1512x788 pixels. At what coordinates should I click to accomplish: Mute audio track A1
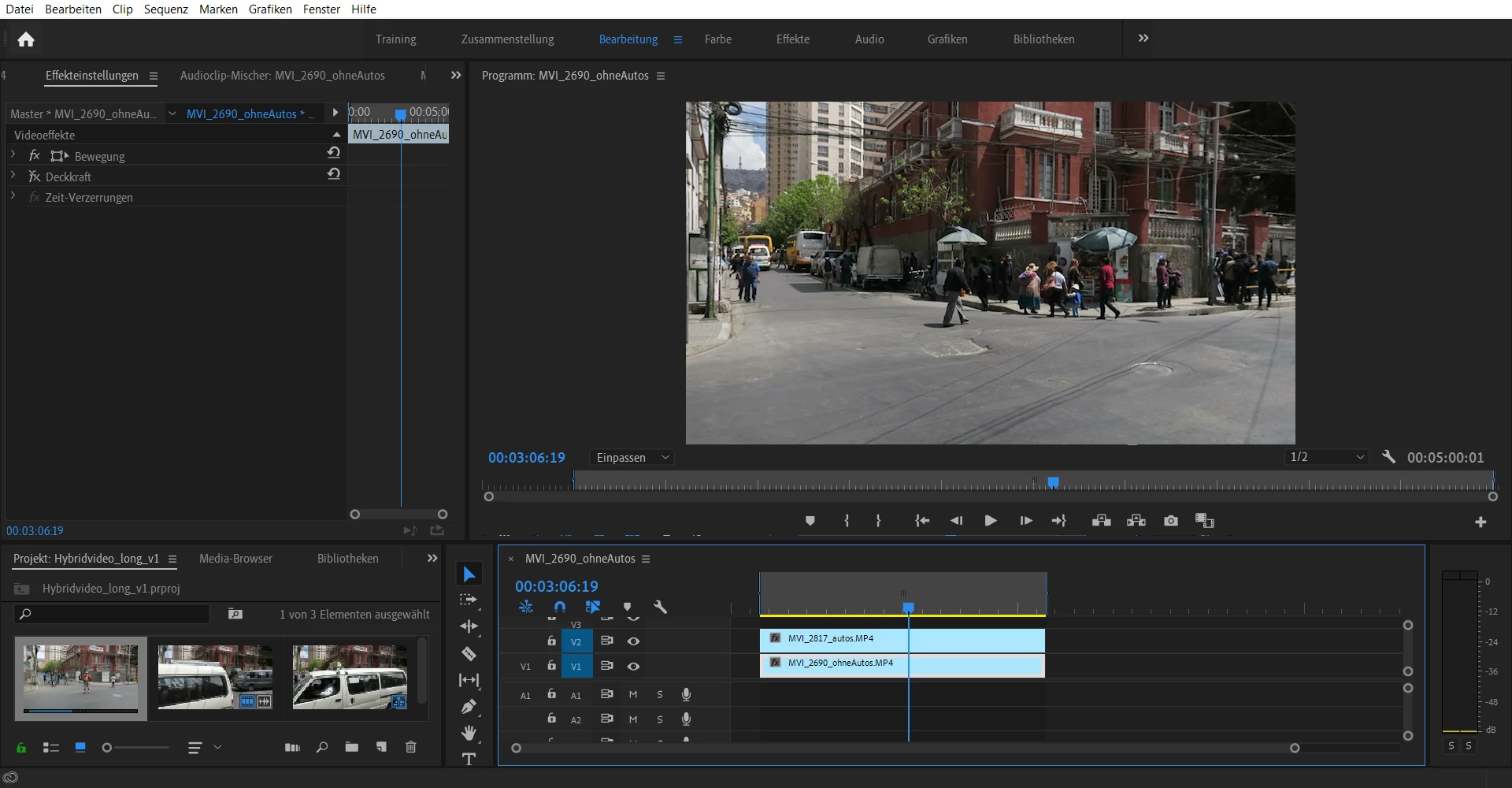633,694
